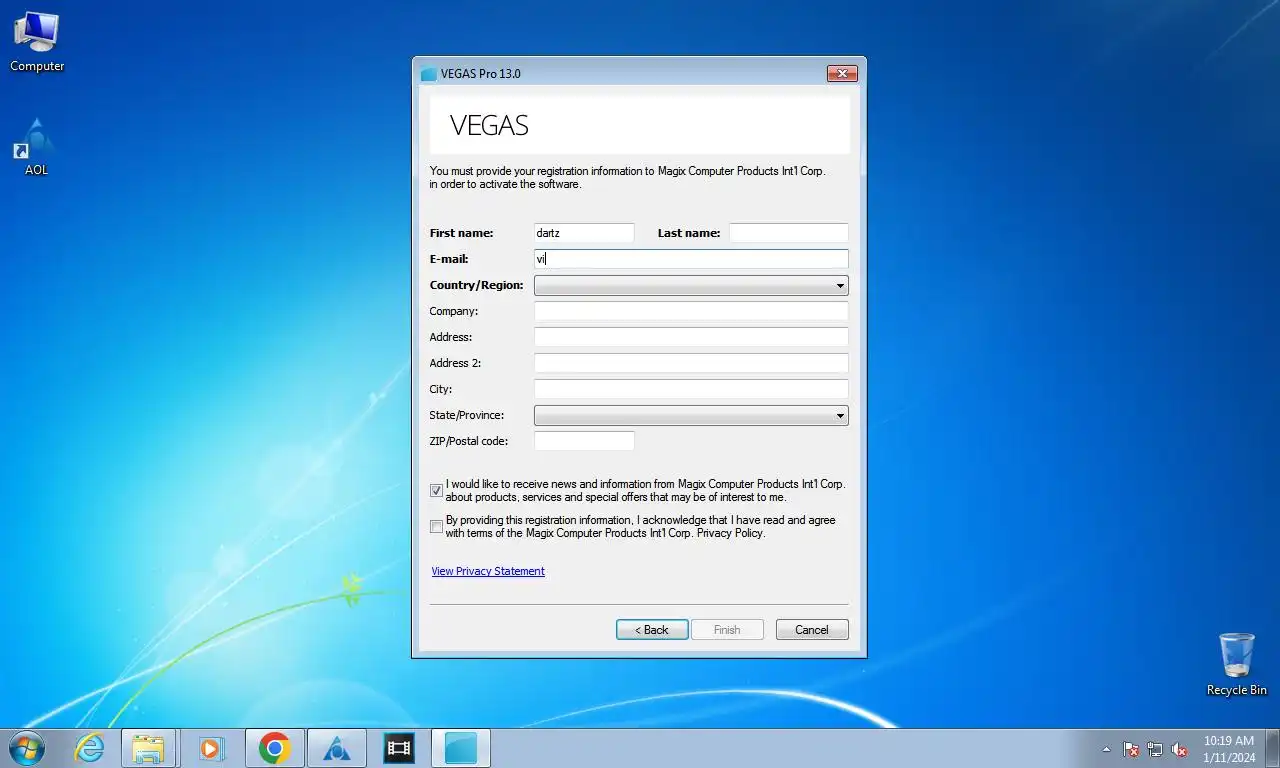Image resolution: width=1280 pixels, height=768 pixels.
Task: Click the Company field
Action: tap(691, 311)
